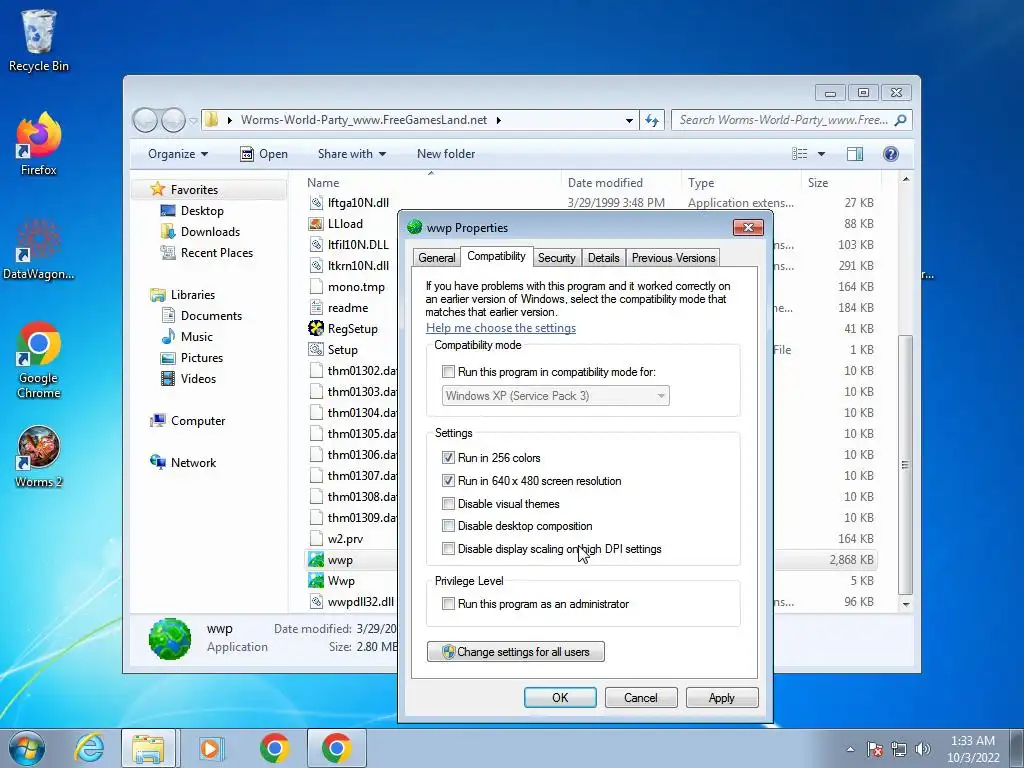The image size is (1024, 768).
Task: Select the Firefox desktop shortcut
Action: coord(38,144)
